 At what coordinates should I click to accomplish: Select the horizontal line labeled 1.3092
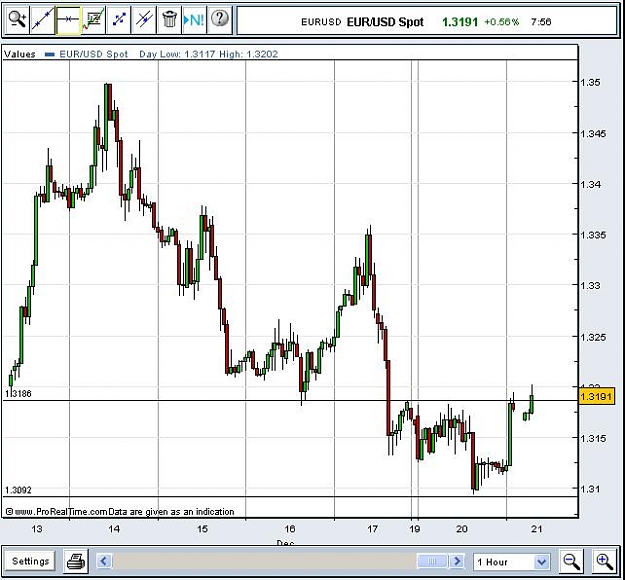(291, 496)
